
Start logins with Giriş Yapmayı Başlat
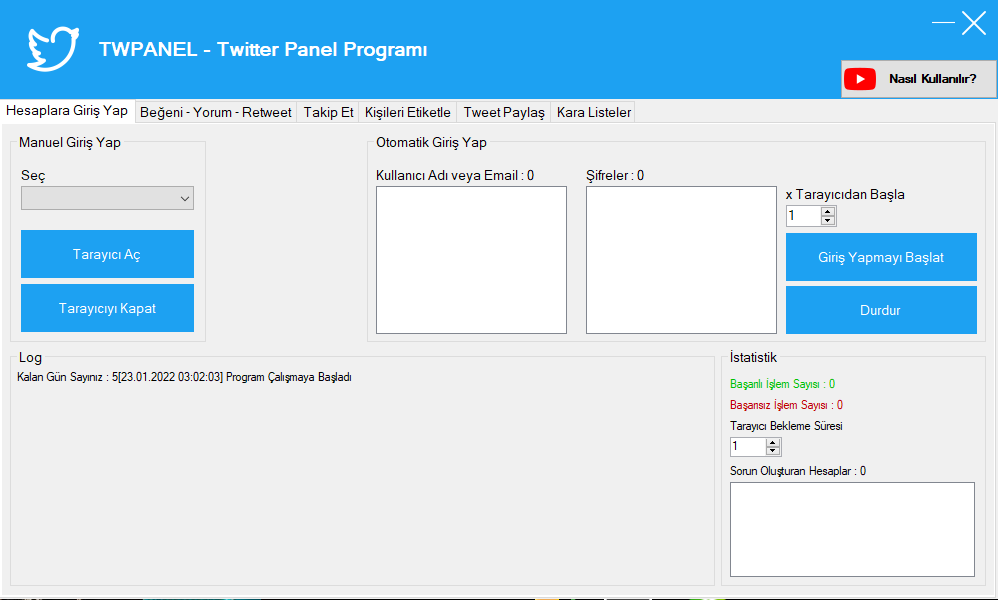point(882,257)
